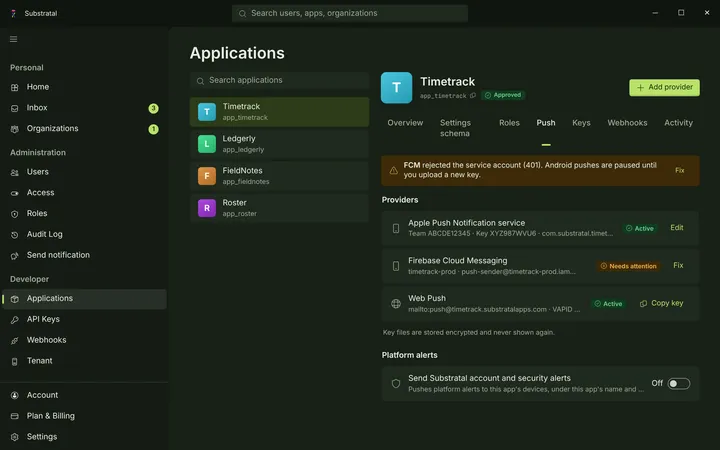Click the Timetrack T avatar in list
Image resolution: width=720 pixels, height=450 pixels.
pyautogui.click(x=207, y=112)
